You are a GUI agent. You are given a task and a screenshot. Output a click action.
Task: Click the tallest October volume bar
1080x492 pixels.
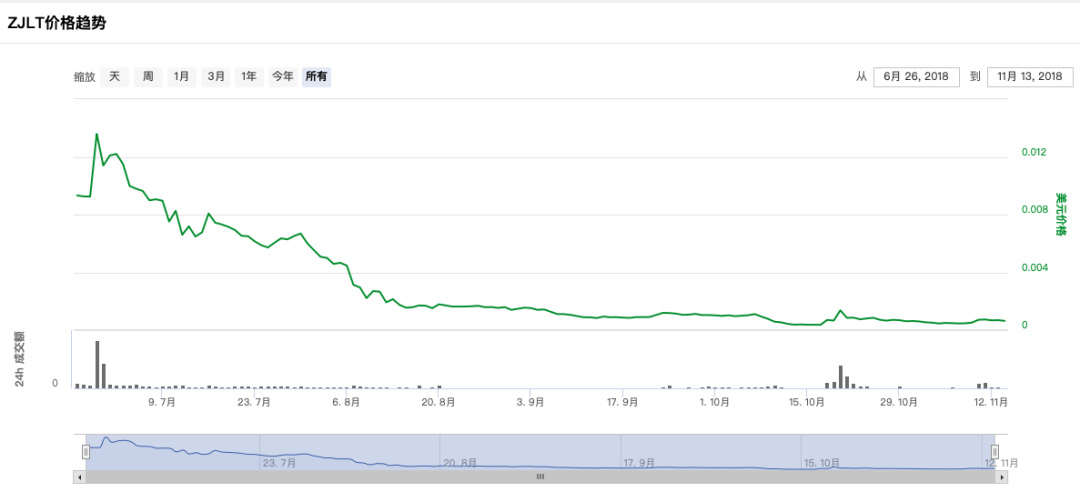841,377
